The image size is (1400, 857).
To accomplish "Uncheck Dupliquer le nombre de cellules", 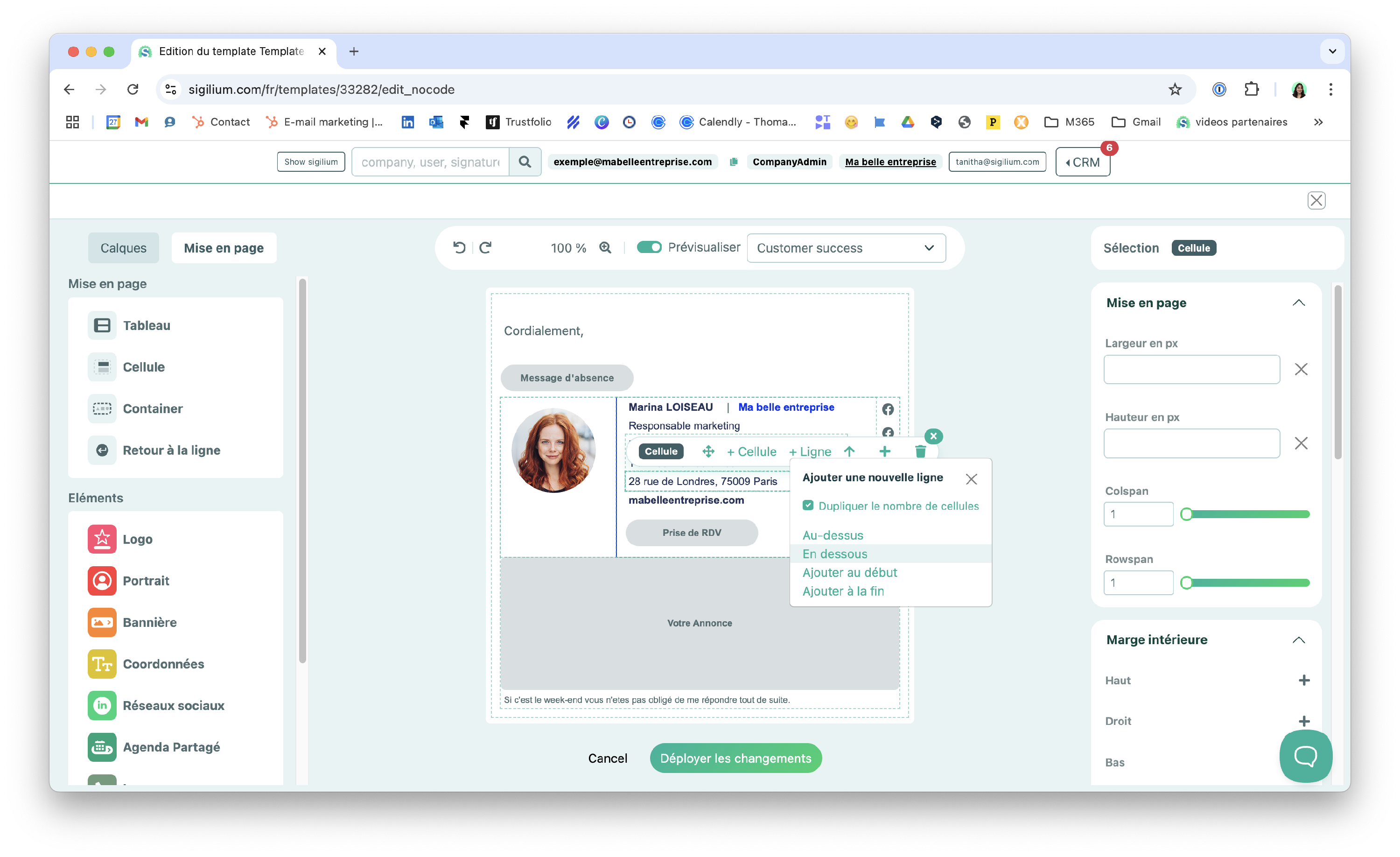I will tap(808, 505).
